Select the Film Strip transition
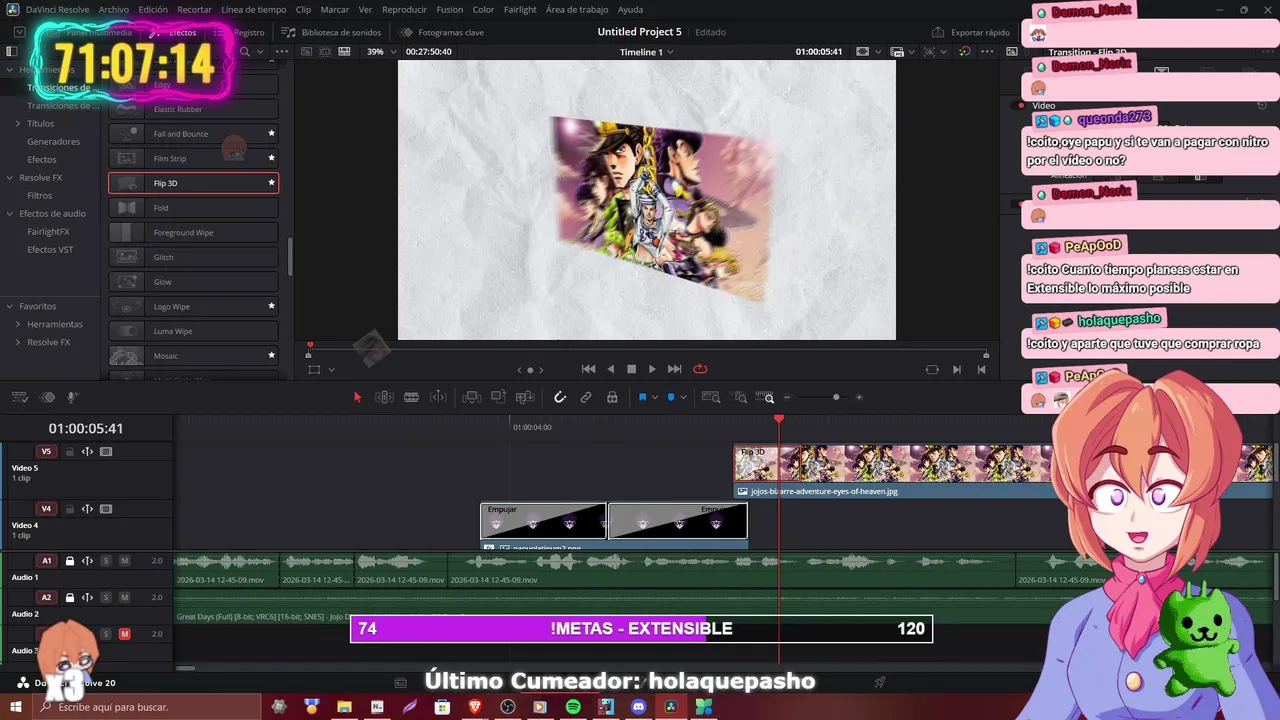Image resolution: width=1280 pixels, height=720 pixels. [x=193, y=158]
